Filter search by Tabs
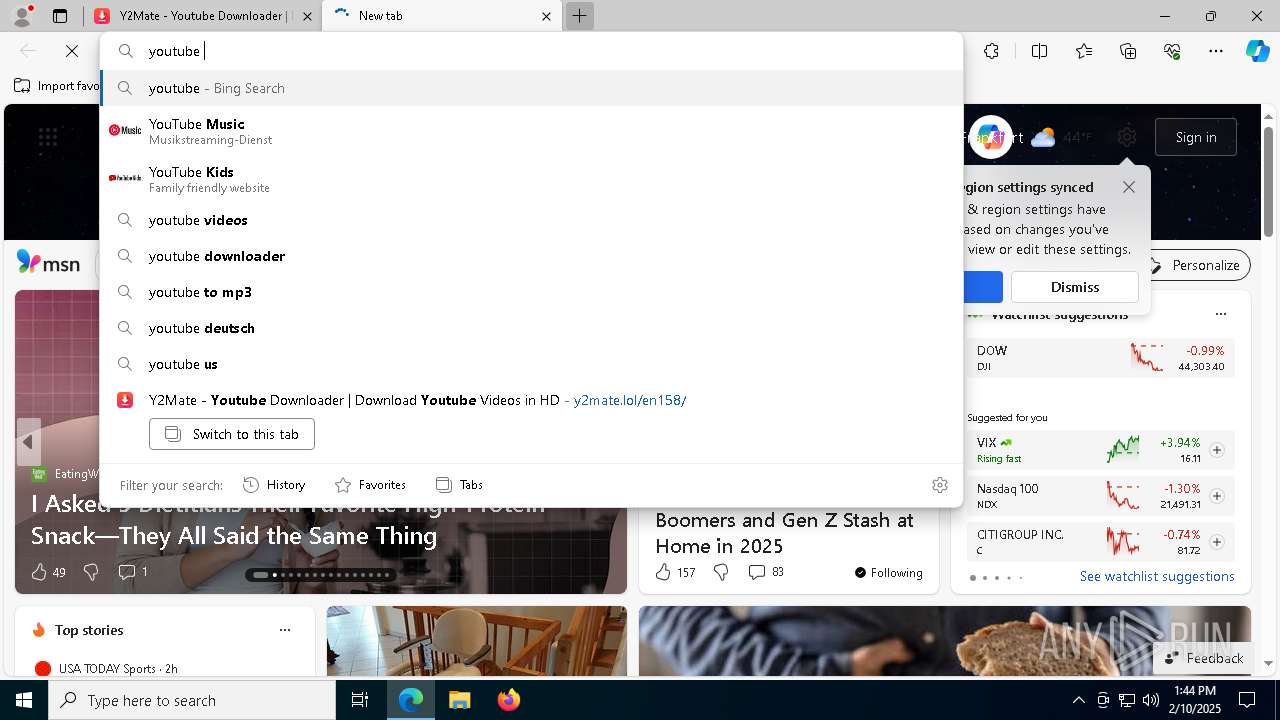 (460, 485)
